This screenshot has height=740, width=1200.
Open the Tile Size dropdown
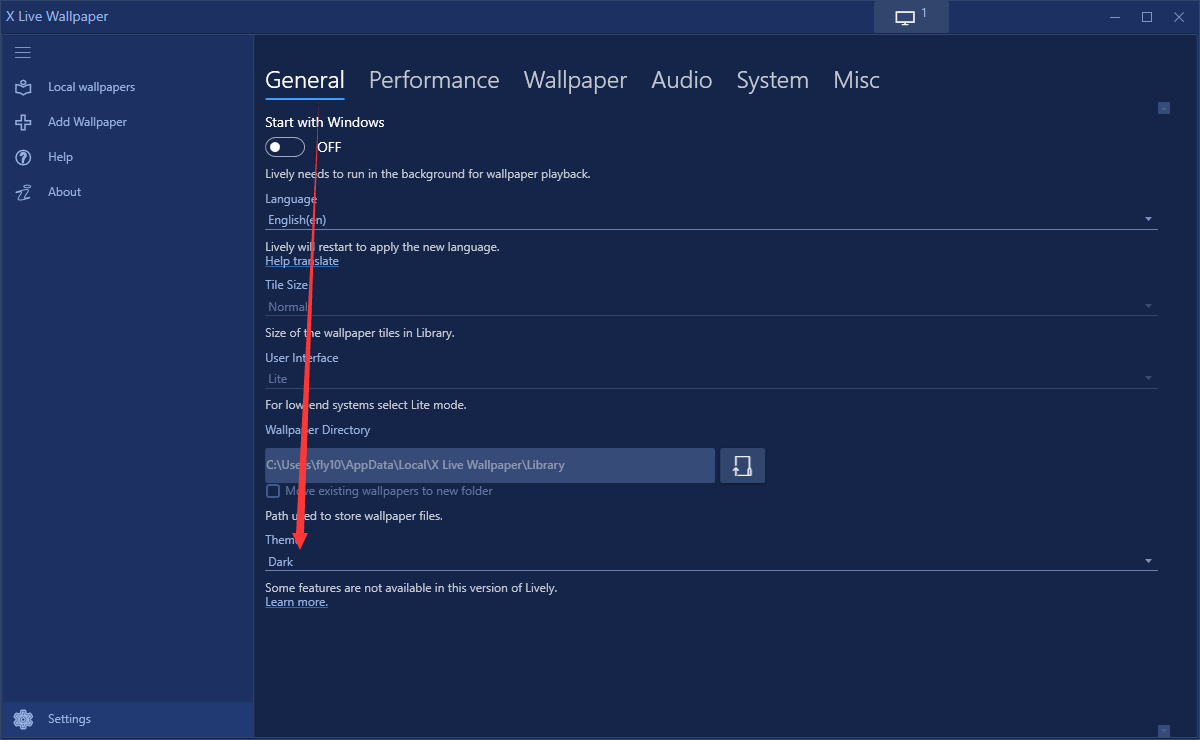tap(711, 306)
